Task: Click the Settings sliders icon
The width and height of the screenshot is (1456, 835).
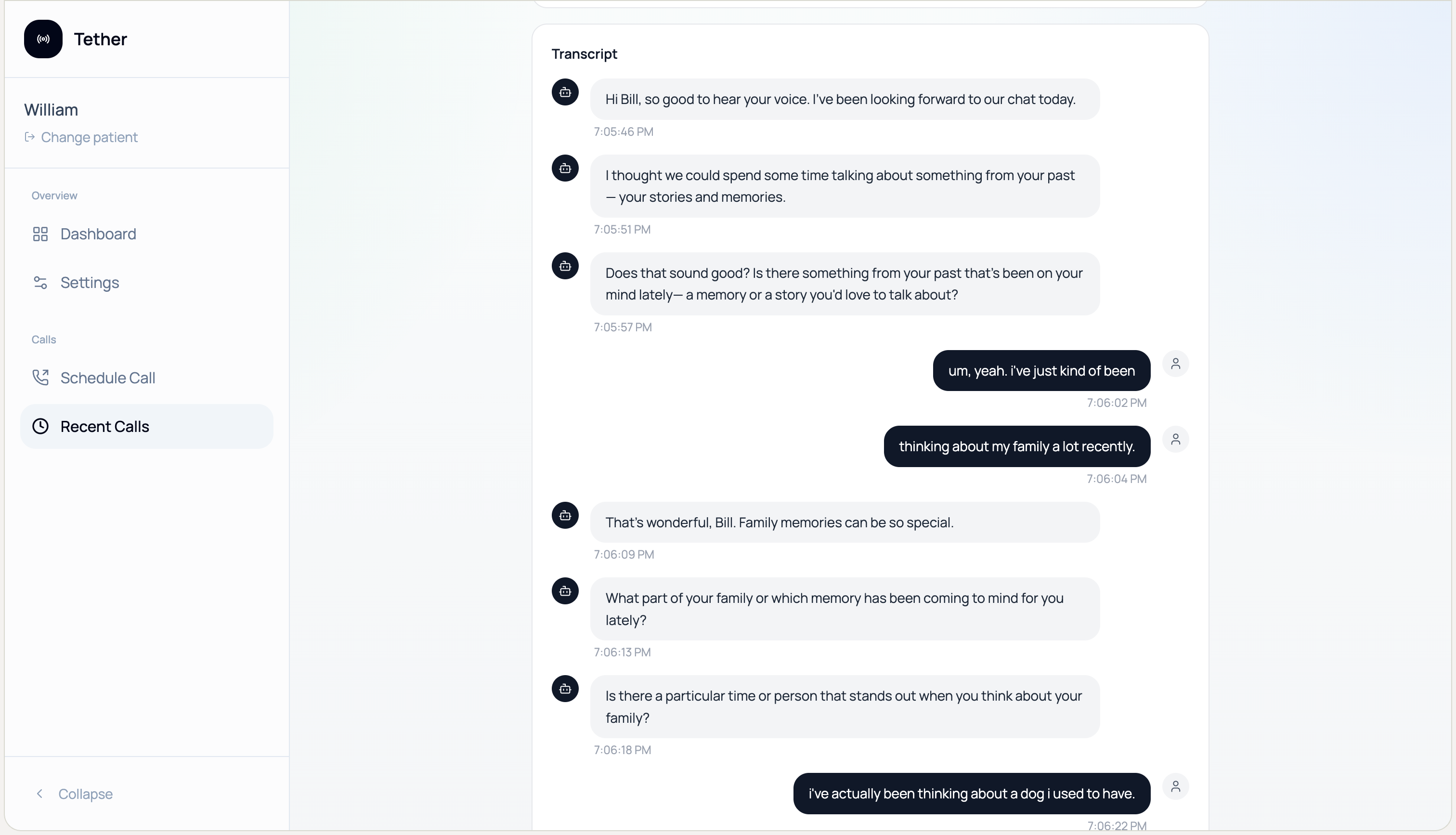Action: (40, 283)
